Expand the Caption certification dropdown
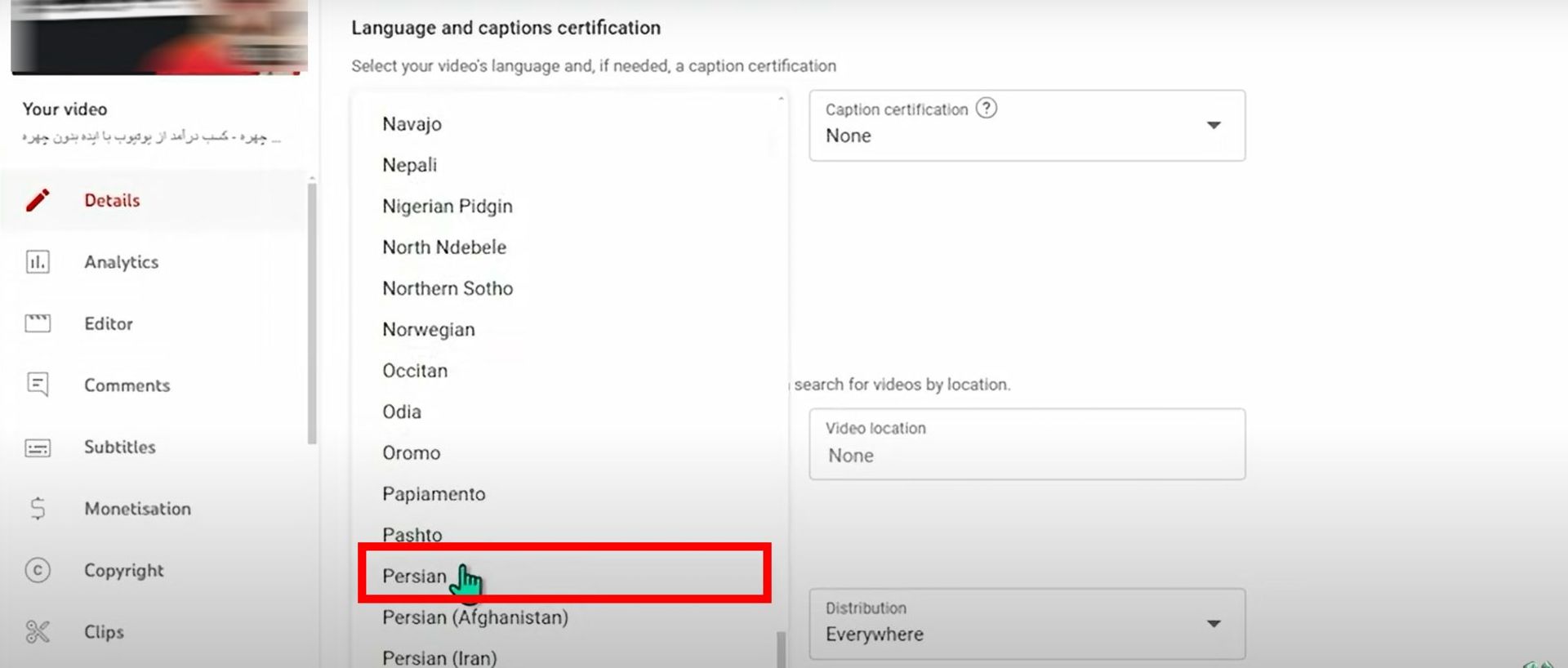Viewport: 1568px width, 668px height. [x=1214, y=126]
